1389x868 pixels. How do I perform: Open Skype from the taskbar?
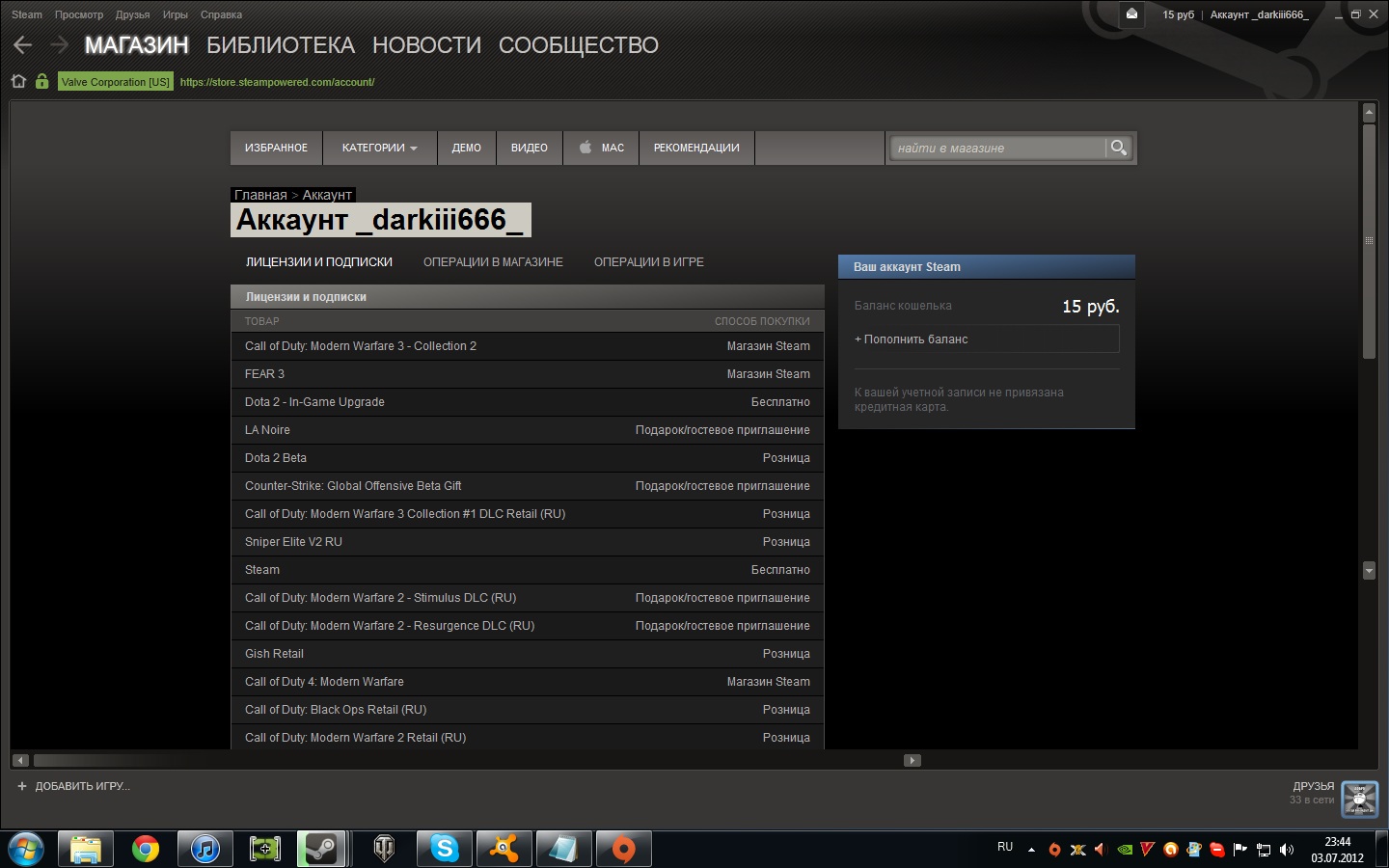coord(444,849)
